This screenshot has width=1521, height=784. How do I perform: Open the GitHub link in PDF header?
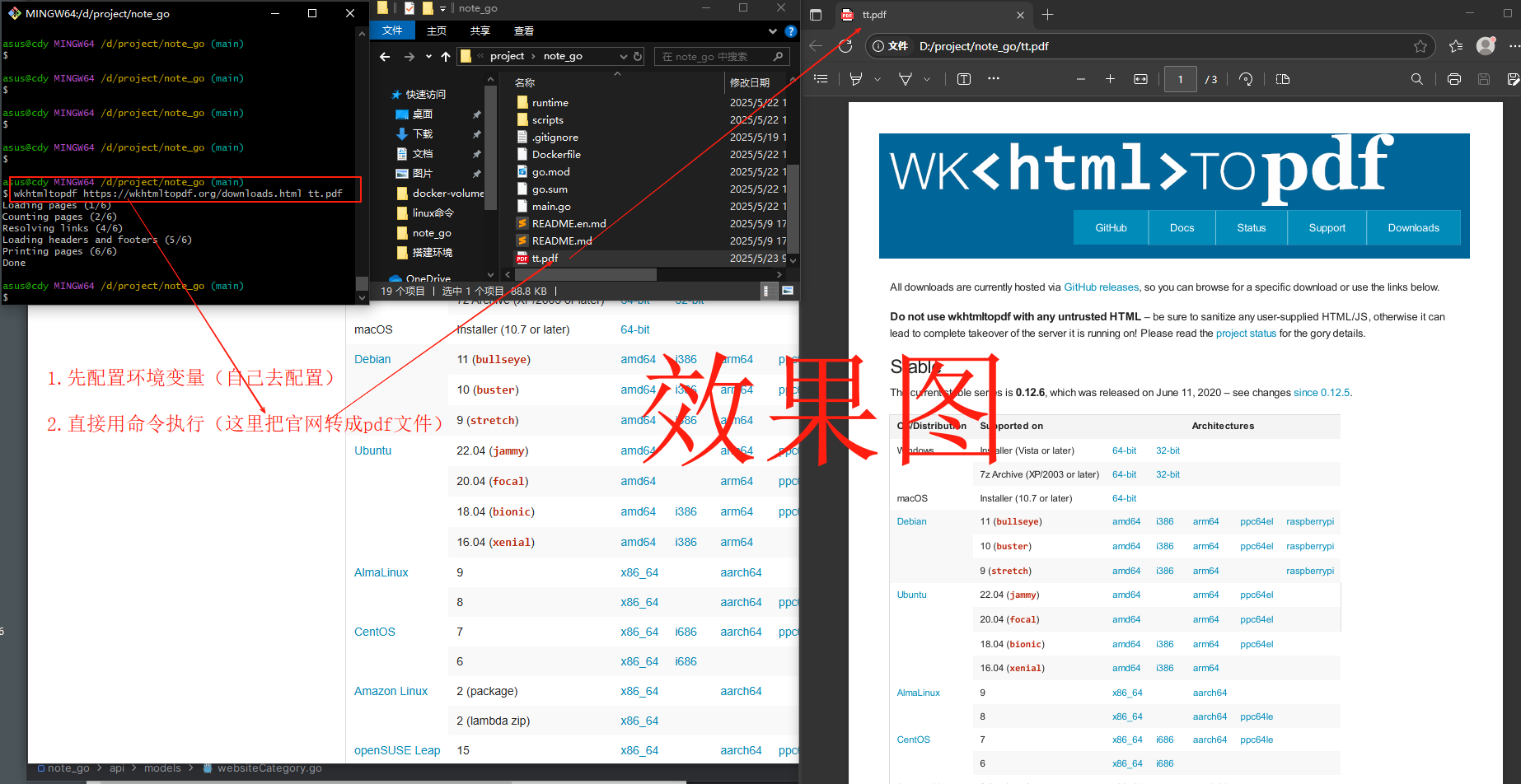click(1110, 228)
